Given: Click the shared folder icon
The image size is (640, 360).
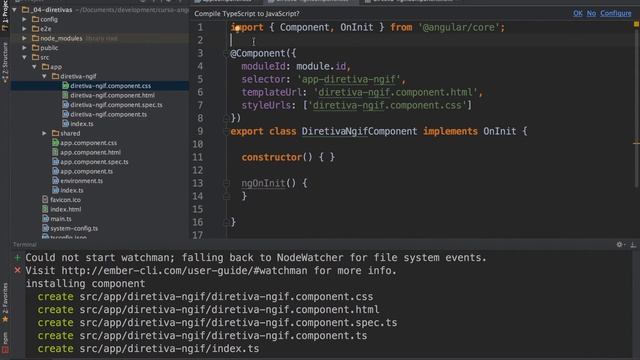Looking at the screenshot, I should pyautogui.click(x=56, y=133).
